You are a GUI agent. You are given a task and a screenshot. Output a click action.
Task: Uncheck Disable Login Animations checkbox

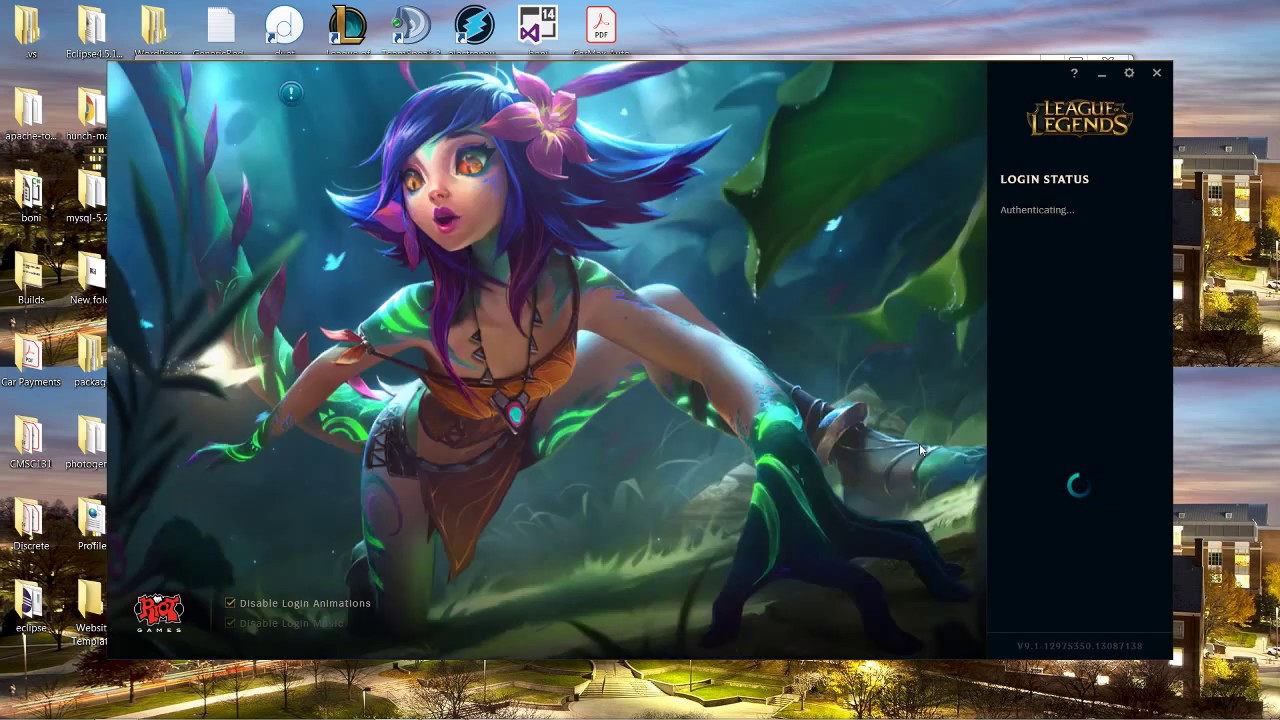click(x=231, y=603)
